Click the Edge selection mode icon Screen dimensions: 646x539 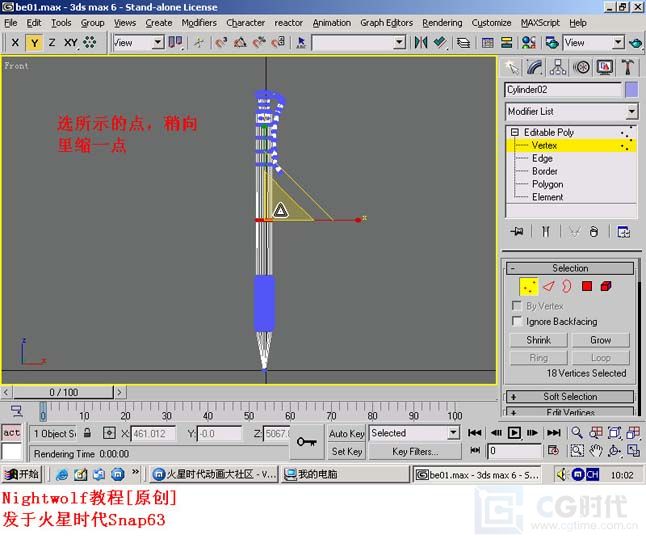(548, 286)
